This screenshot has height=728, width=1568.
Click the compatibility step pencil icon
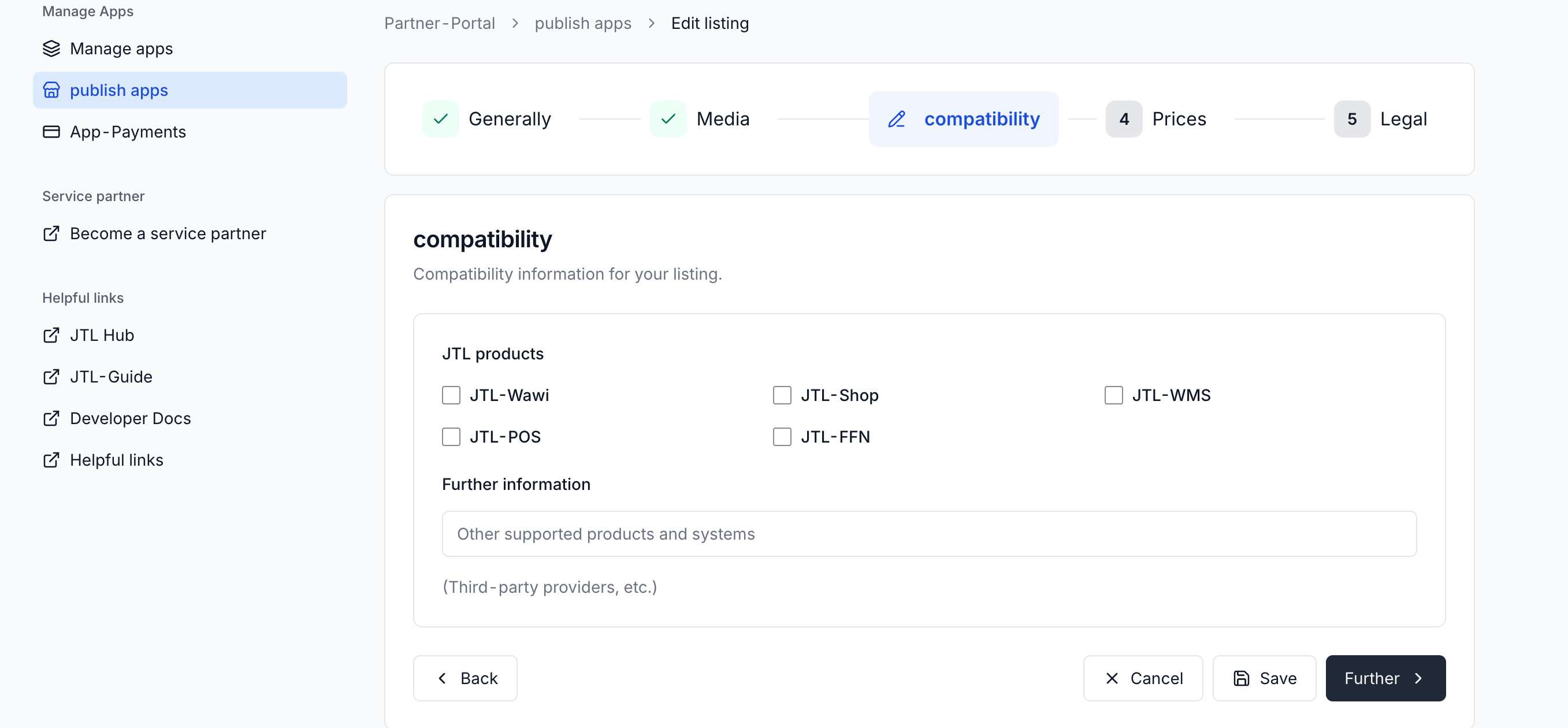click(x=896, y=118)
